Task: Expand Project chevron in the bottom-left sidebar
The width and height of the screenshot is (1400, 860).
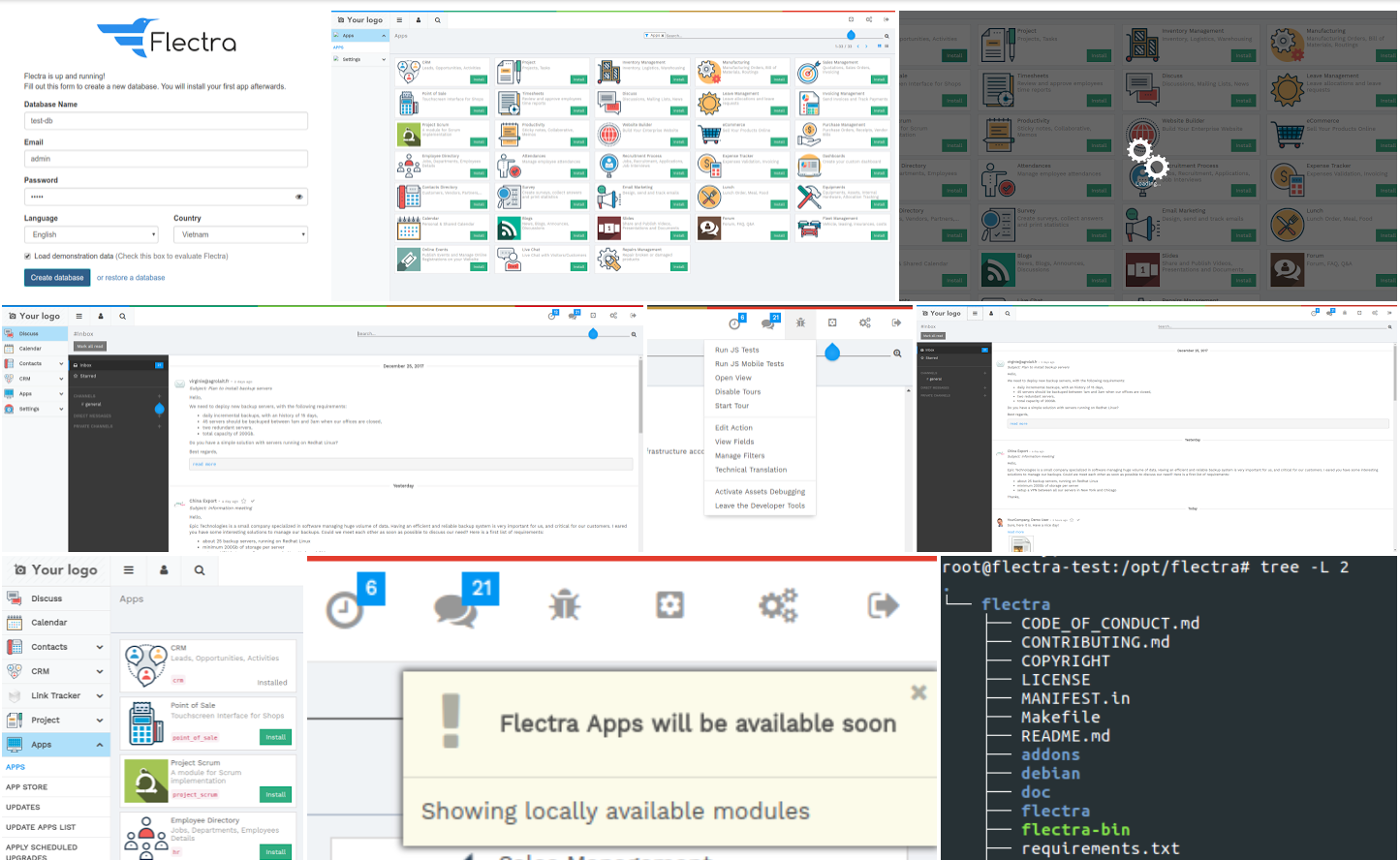Action: coord(99,720)
